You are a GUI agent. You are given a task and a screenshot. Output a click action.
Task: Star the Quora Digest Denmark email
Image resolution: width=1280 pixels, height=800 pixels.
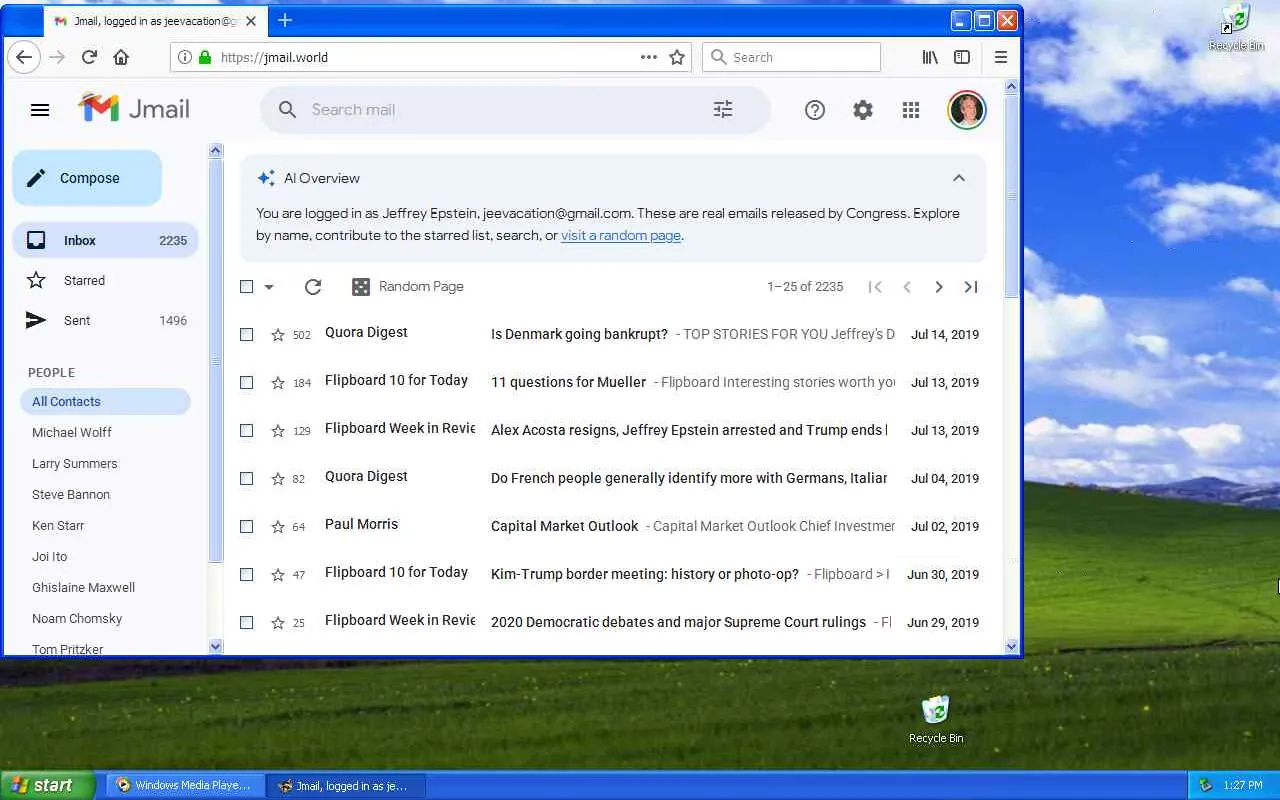(278, 335)
